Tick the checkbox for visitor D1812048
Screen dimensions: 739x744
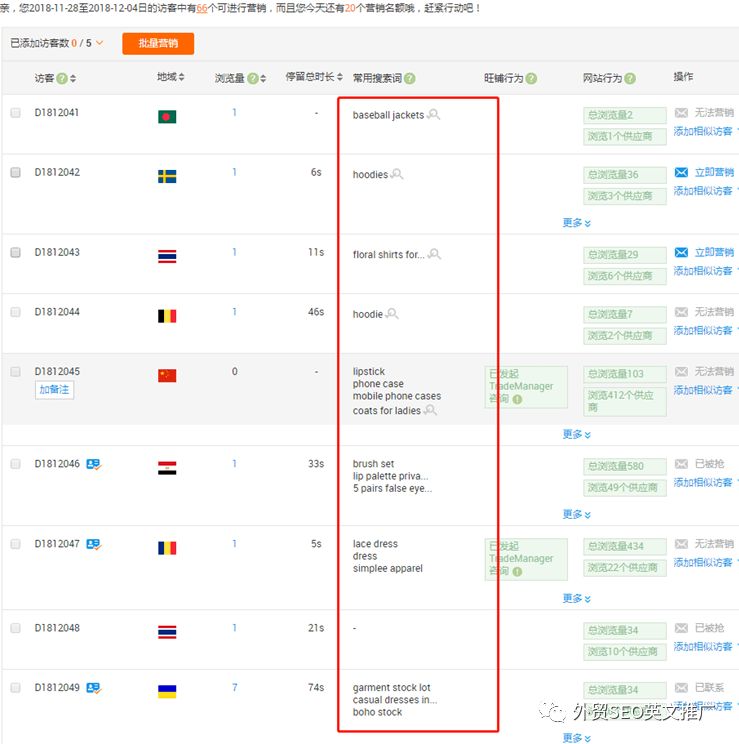pyautogui.click(x=16, y=628)
